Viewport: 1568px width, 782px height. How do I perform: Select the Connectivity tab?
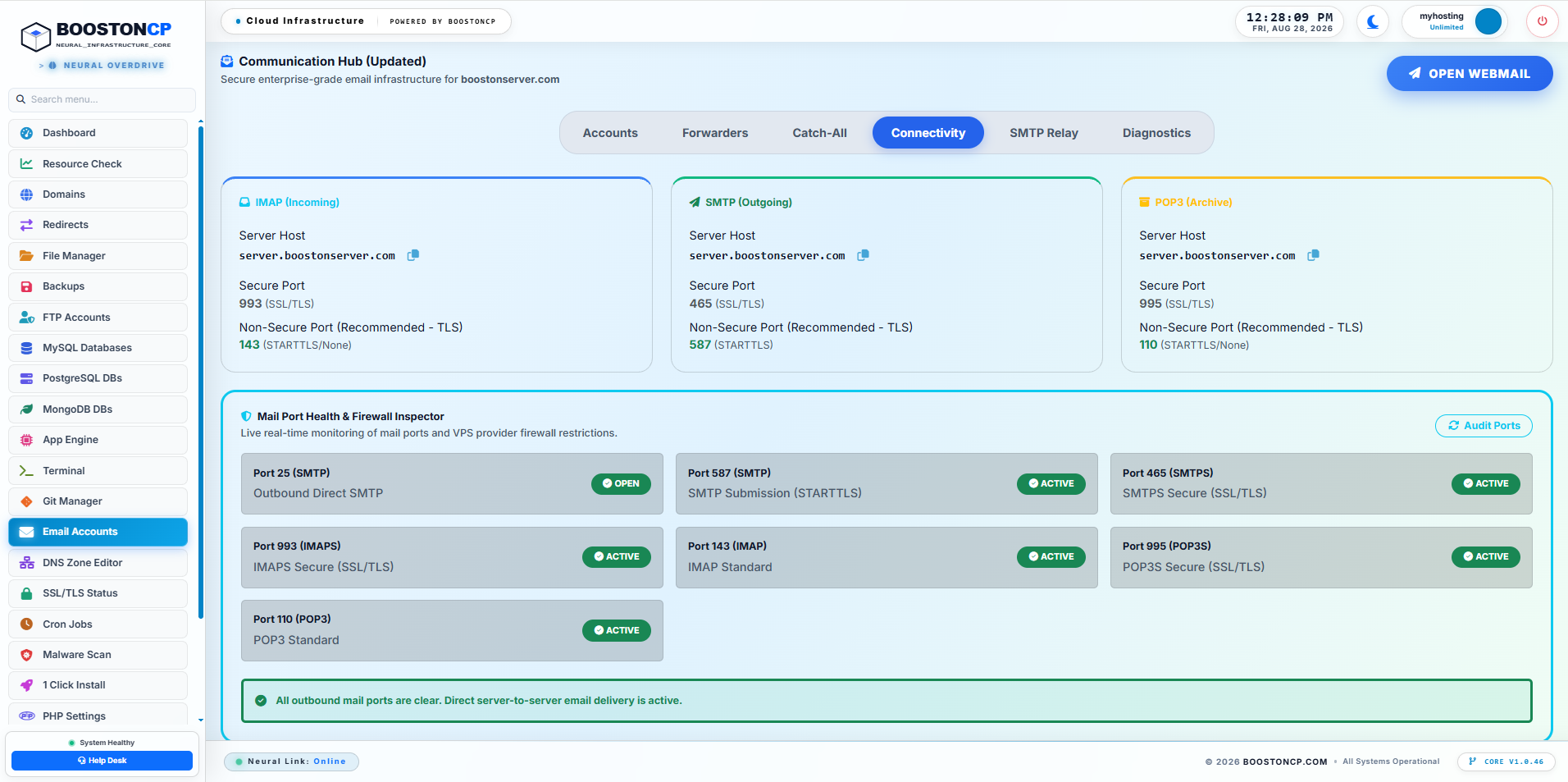pyautogui.click(x=928, y=133)
